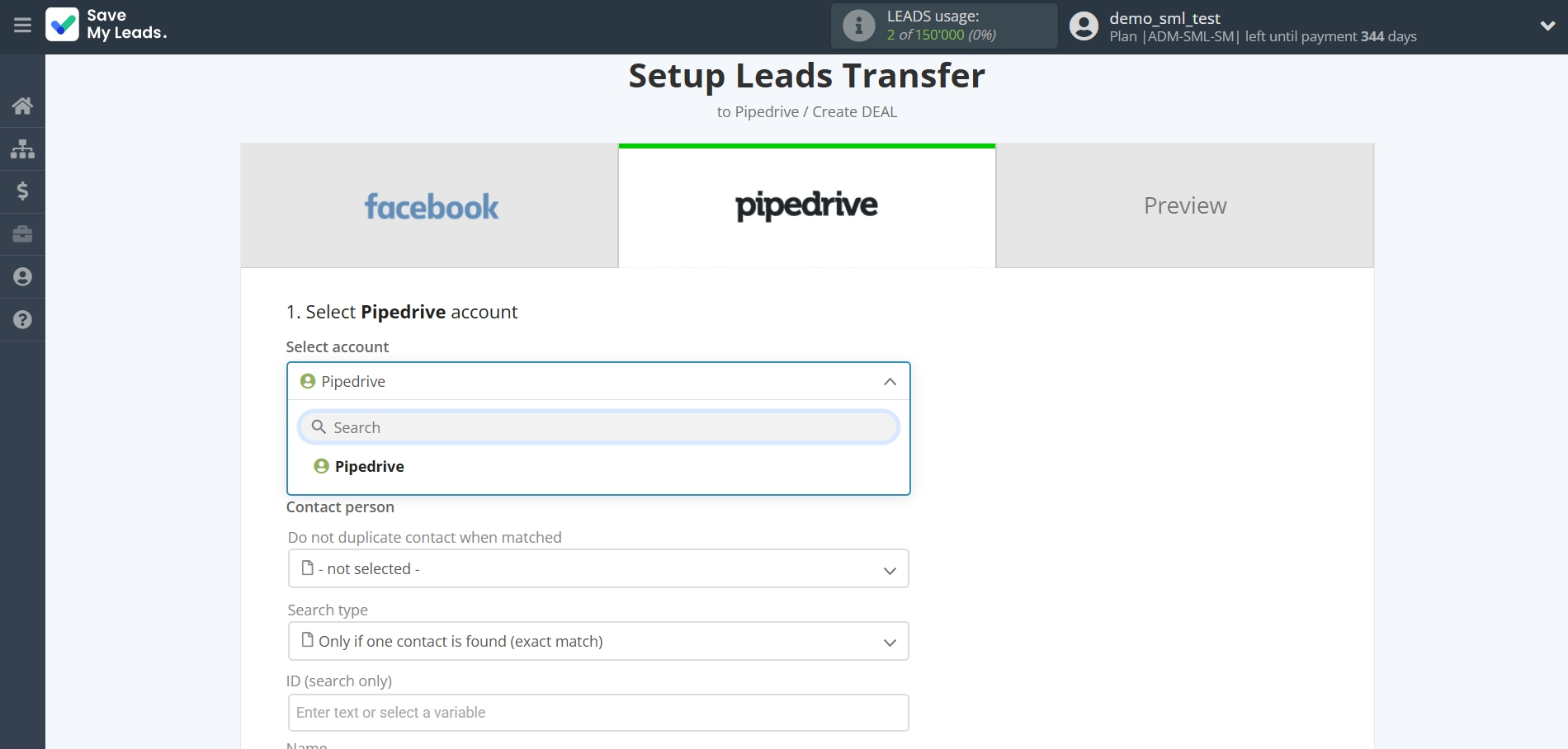Switch to the facebook tab

click(x=430, y=206)
